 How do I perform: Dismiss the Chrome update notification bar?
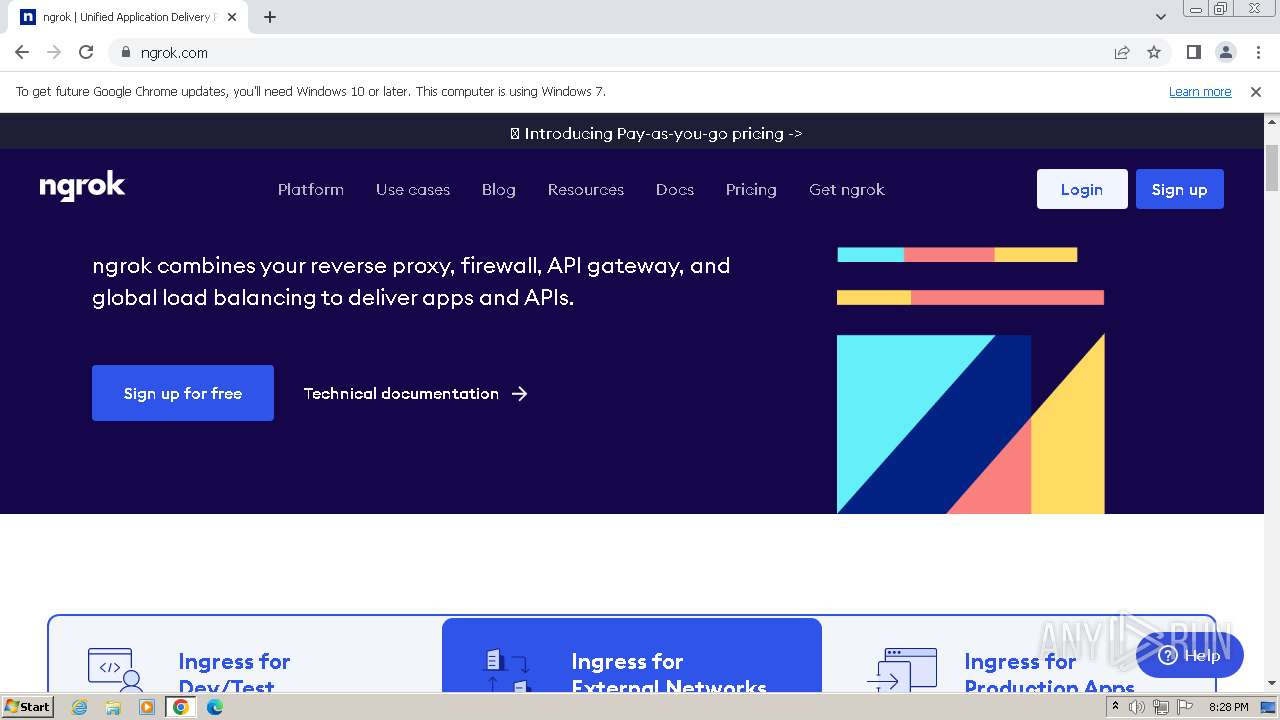pos(1256,91)
